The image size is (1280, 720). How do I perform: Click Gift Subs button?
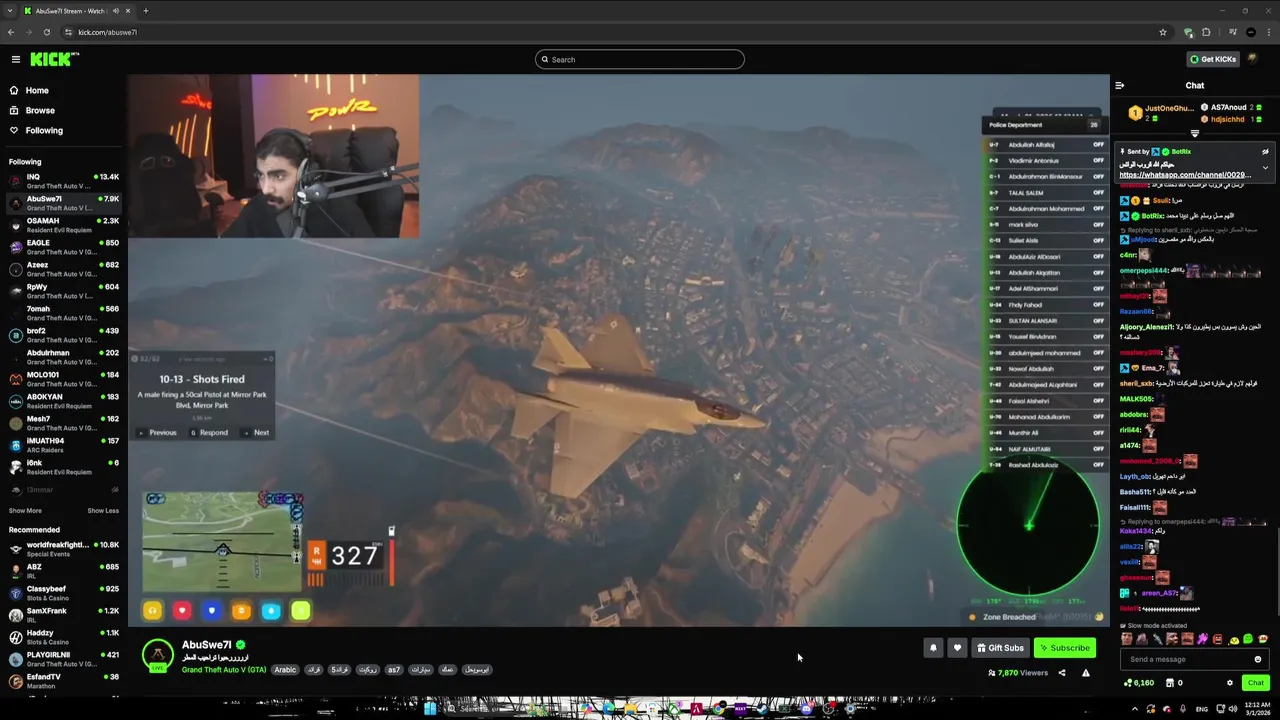(x=1000, y=648)
